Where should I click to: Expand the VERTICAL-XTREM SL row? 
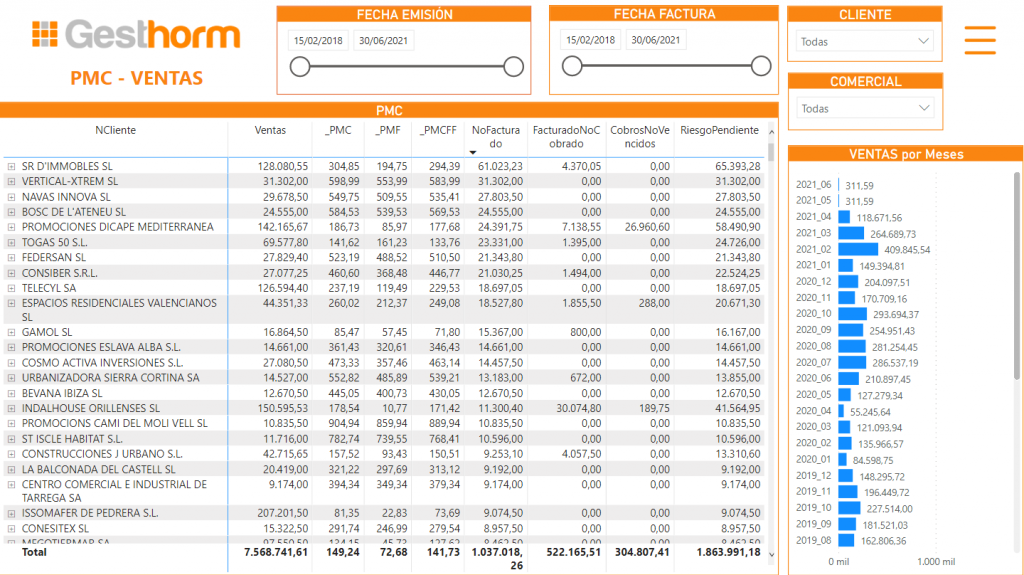click(x=11, y=181)
